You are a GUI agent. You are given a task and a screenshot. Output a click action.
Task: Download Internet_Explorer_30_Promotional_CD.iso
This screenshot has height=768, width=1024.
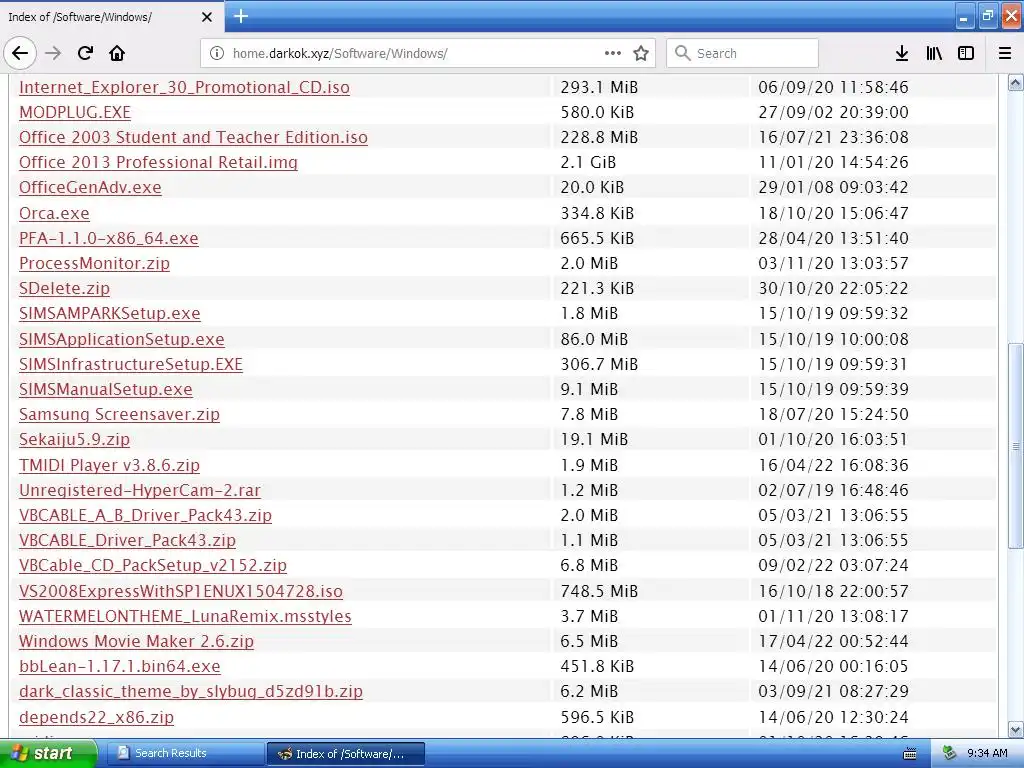click(x=184, y=88)
